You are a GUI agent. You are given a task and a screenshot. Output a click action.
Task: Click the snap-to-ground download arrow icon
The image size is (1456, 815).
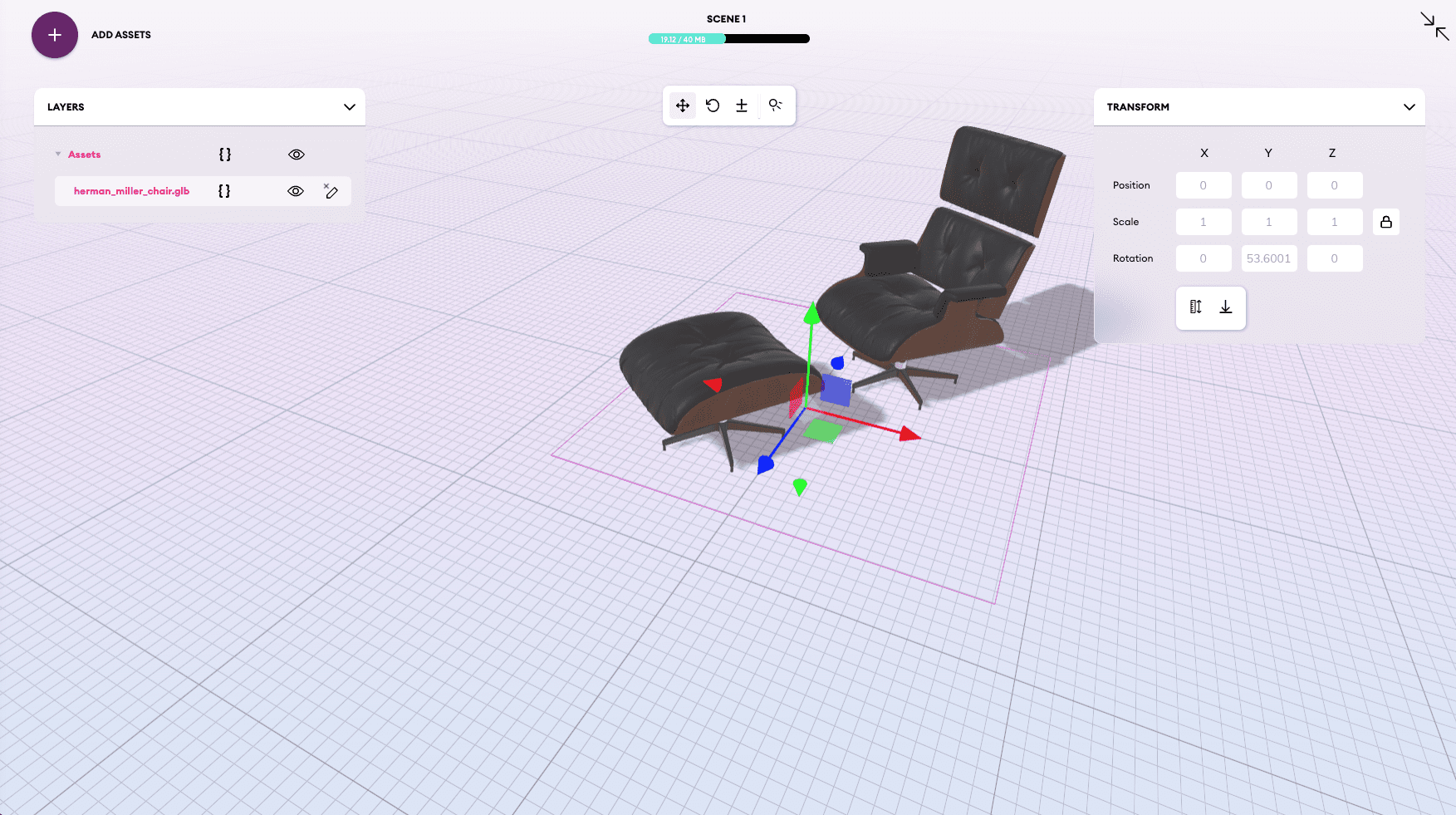pyautogui.click(x=1226, y=307)
